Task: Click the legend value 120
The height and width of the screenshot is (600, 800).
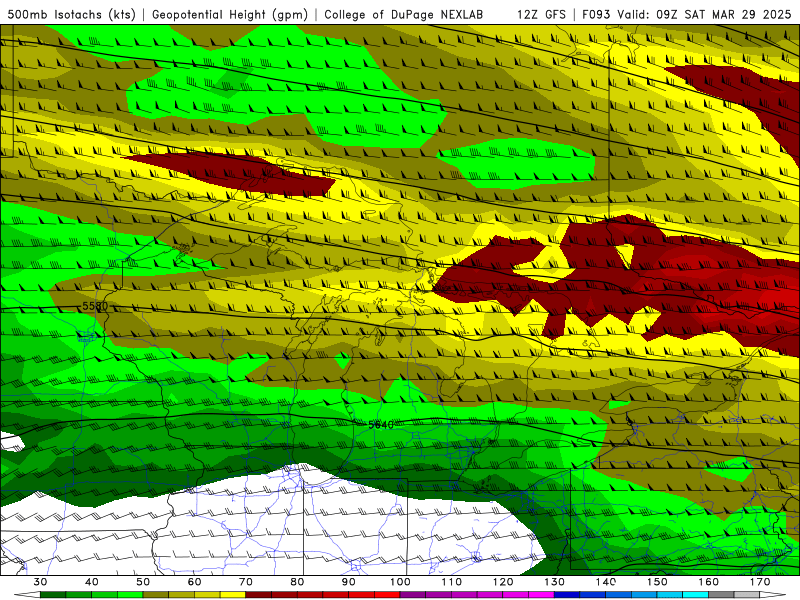Action: (503, 582)
